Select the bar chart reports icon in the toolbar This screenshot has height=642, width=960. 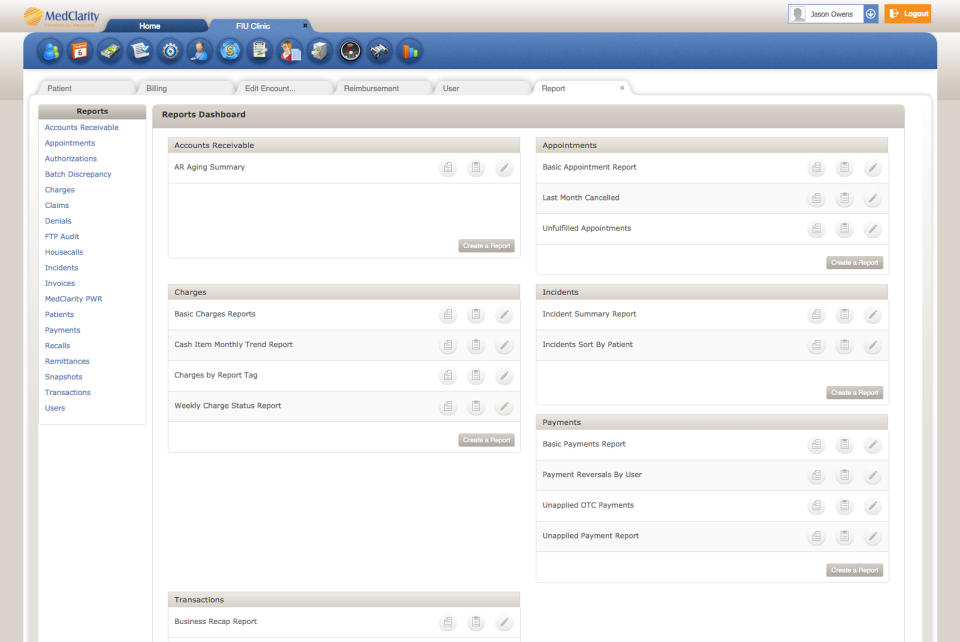tap(410, 50)
